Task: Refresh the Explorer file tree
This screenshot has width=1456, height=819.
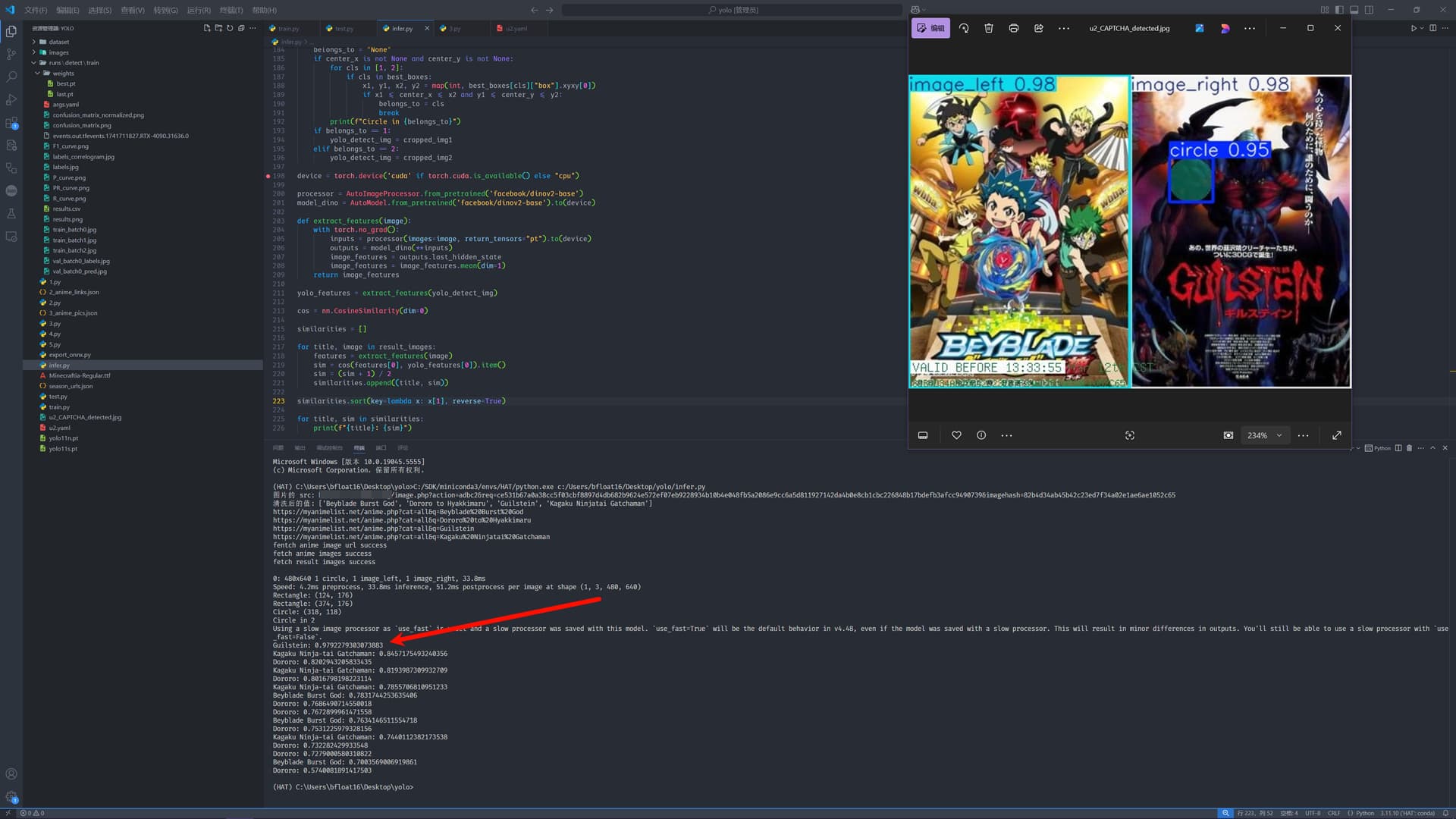Action: pos(230,28)
